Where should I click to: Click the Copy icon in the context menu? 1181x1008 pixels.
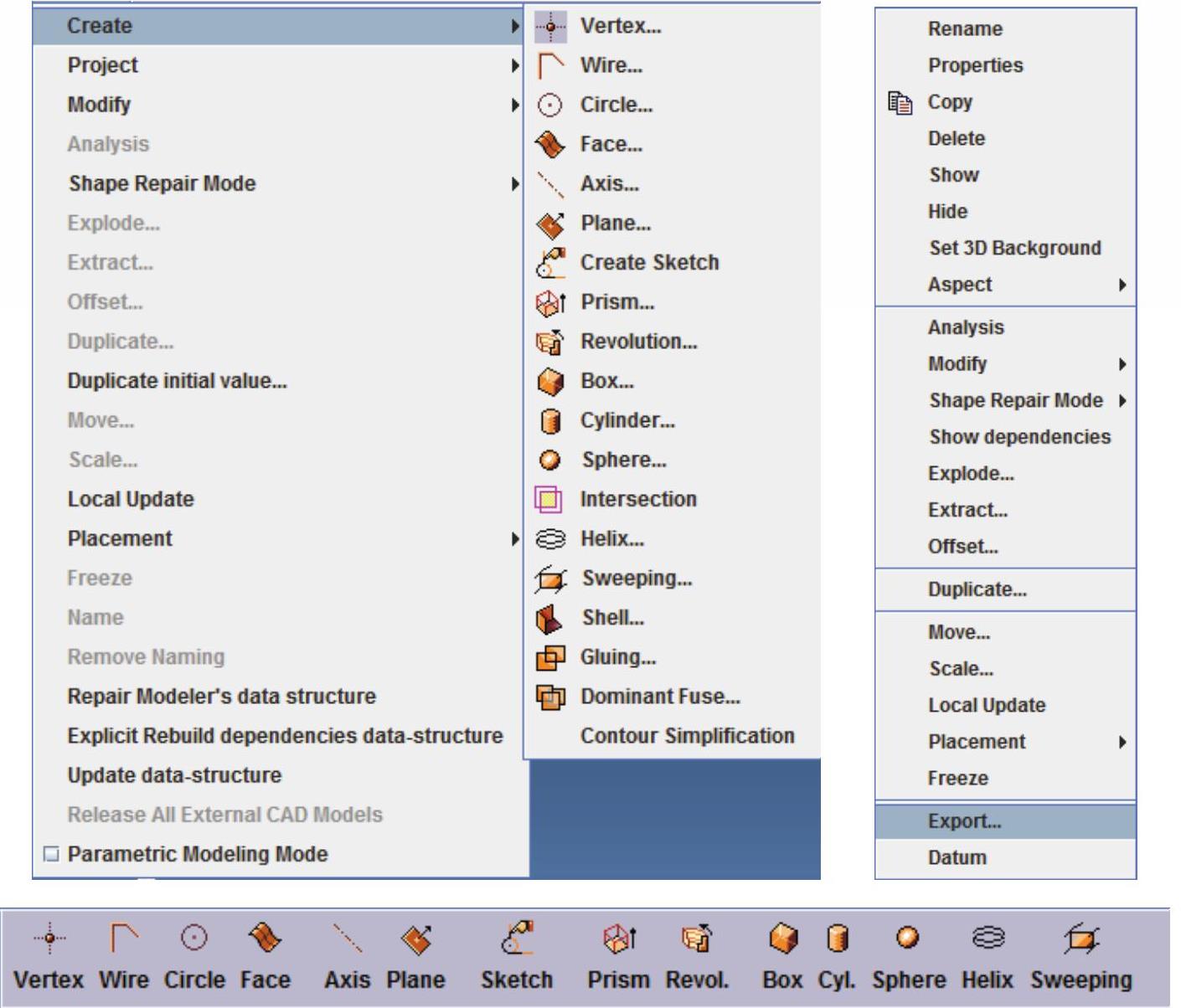900,103
